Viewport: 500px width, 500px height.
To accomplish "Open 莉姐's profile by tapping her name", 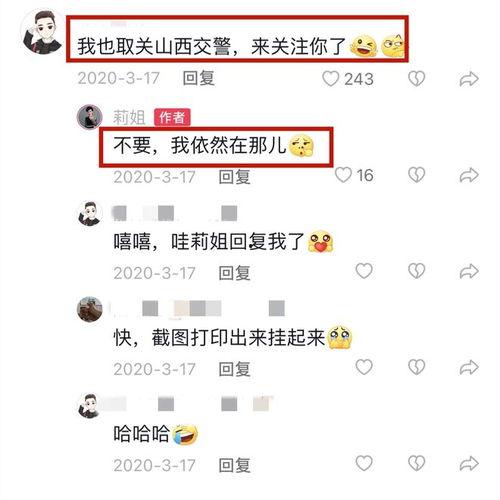I will coord(129,118).
